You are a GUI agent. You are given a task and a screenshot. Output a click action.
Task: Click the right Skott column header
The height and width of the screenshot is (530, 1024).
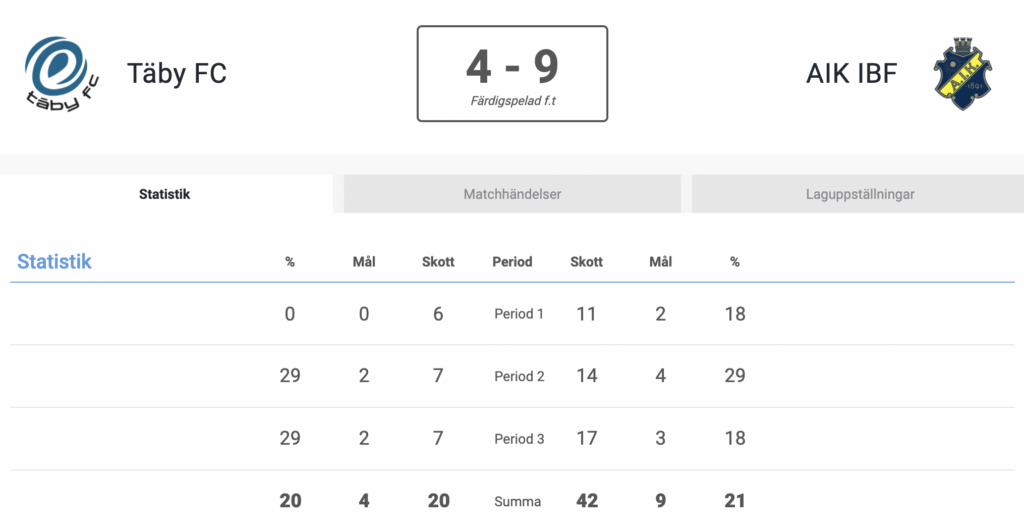tap(586, 262)
